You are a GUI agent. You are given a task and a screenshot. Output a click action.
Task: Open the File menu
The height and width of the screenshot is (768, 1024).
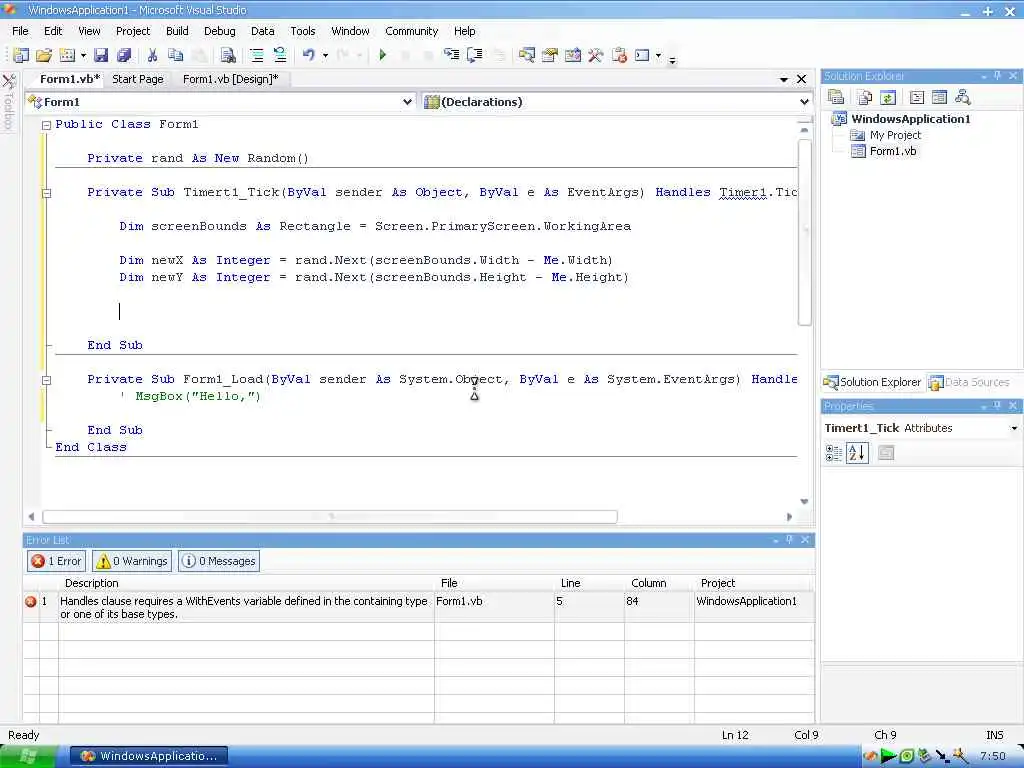coord(20,31)
